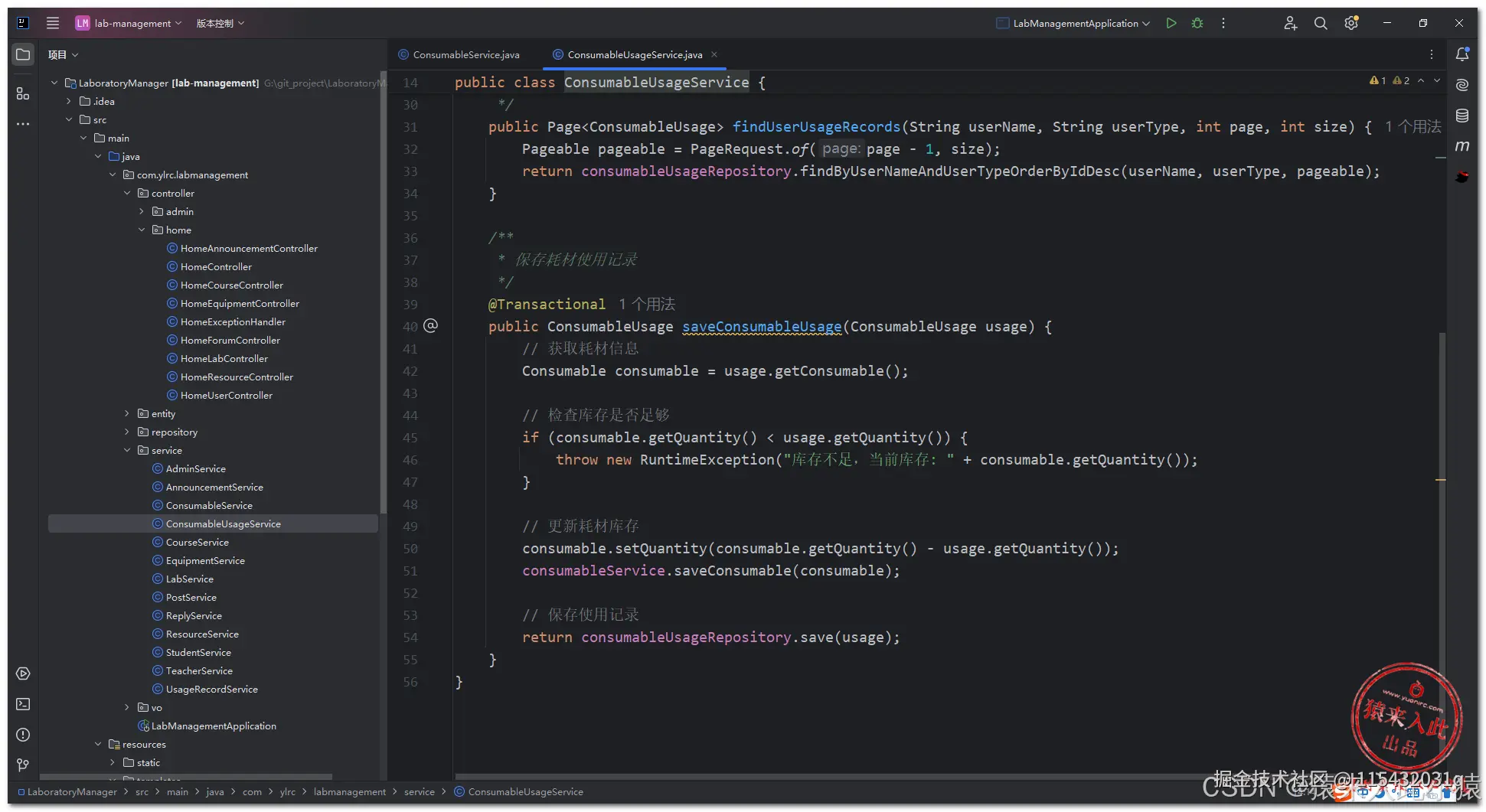This screenshot has height=812, width=1486.
Task: Jump to next highlighted error arrow
Action: 1437,80
